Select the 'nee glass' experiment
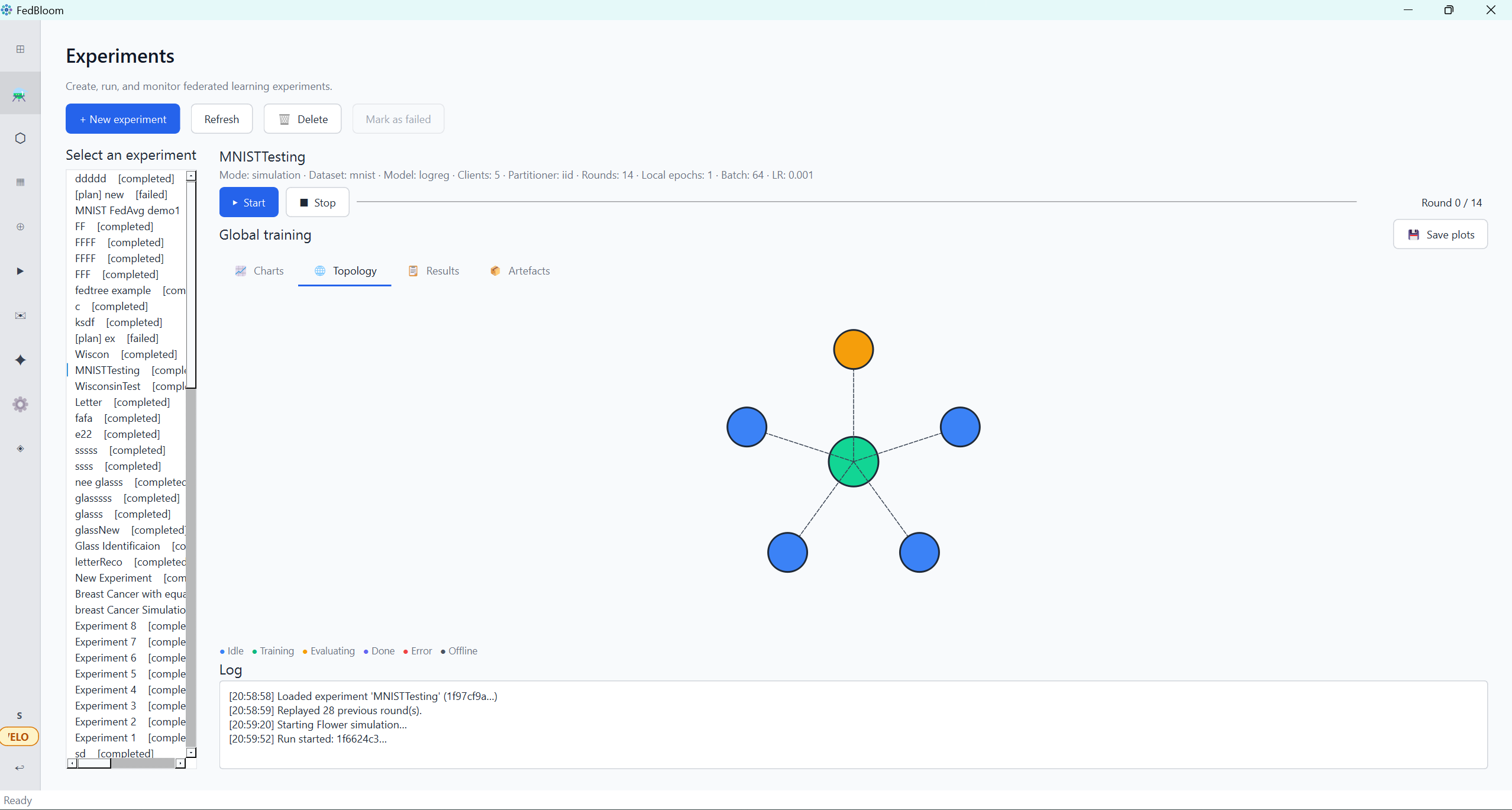The height and width of the screenshot is (810, 1512). (x=127, y=482)
